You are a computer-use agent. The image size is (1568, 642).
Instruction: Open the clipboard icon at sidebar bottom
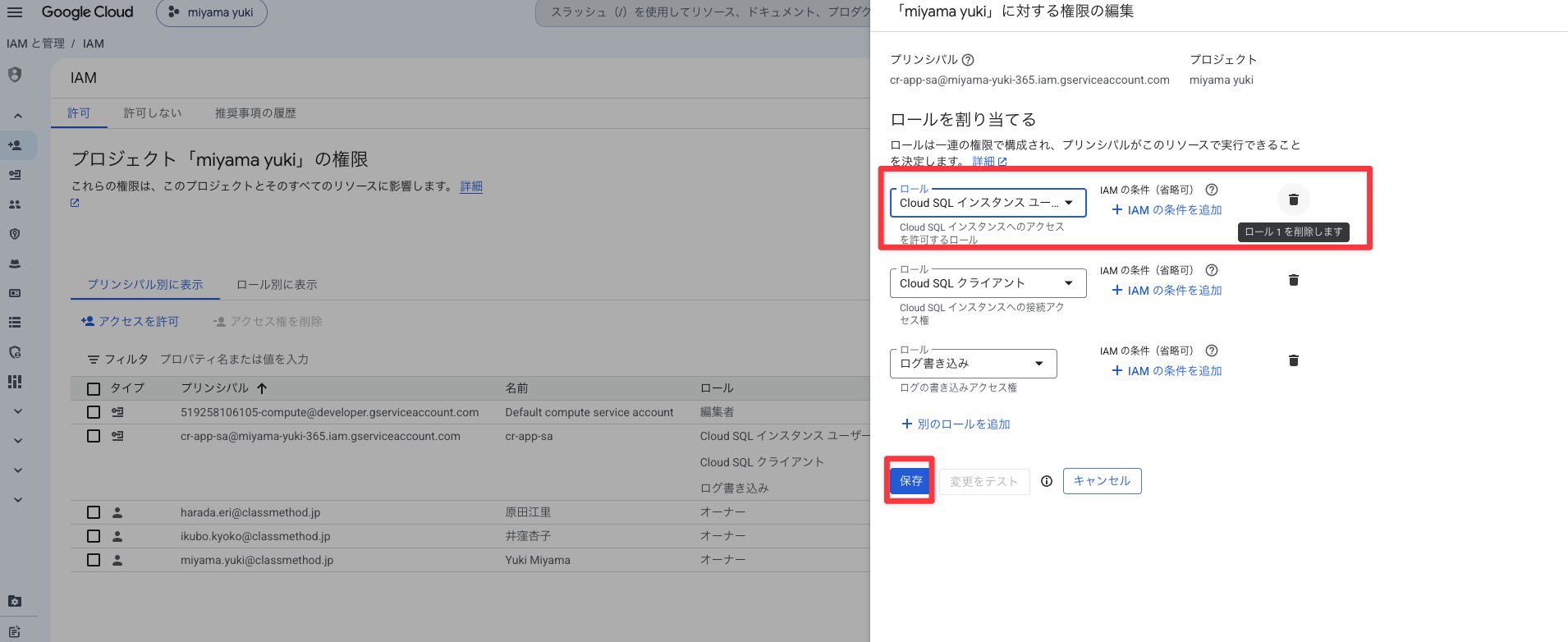tap(15, 631)
